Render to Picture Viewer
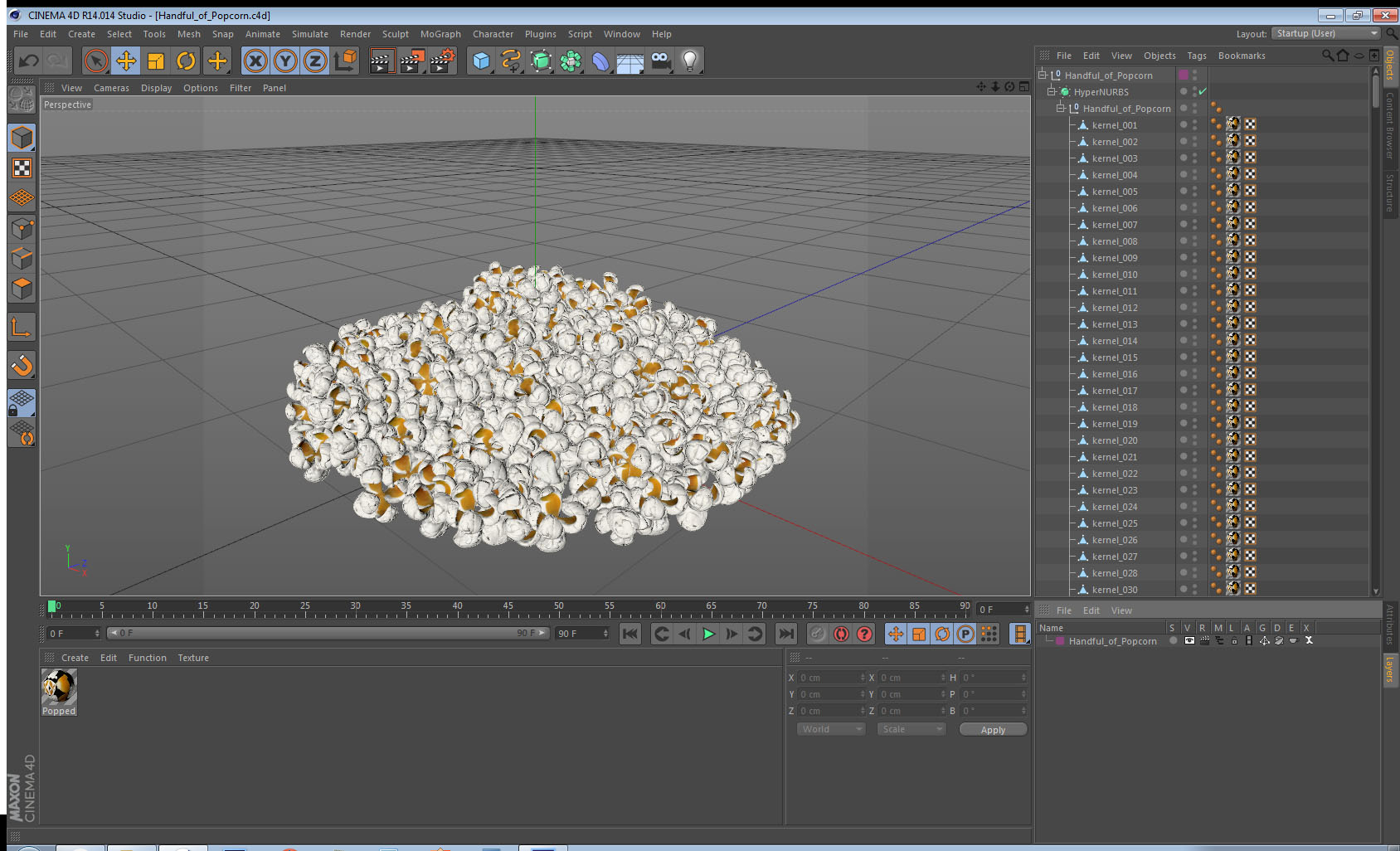The width and height of the screenshot is (1400, 851). (x=412, y=61)
